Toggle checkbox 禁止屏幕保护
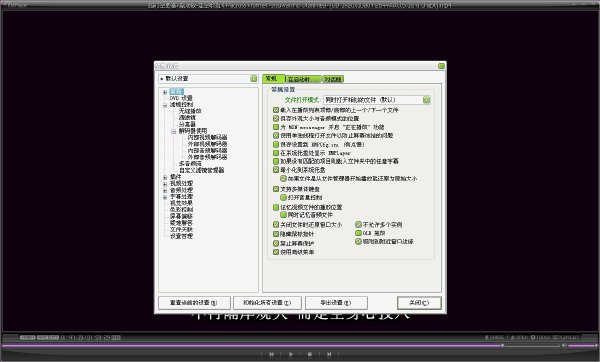Viewport: 600px width, 362px height. coord(276,243)
